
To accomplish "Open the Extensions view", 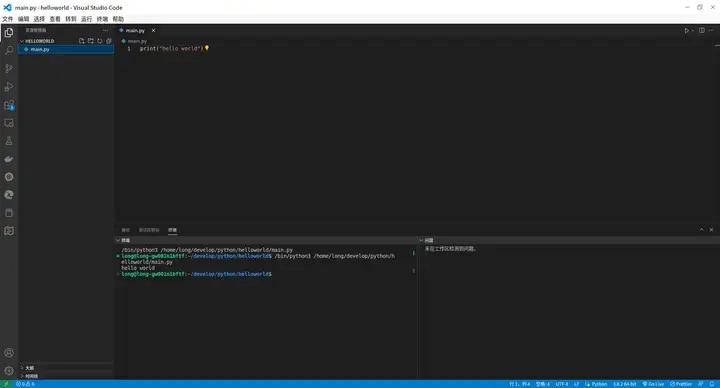I will click(x=9, y=105).
